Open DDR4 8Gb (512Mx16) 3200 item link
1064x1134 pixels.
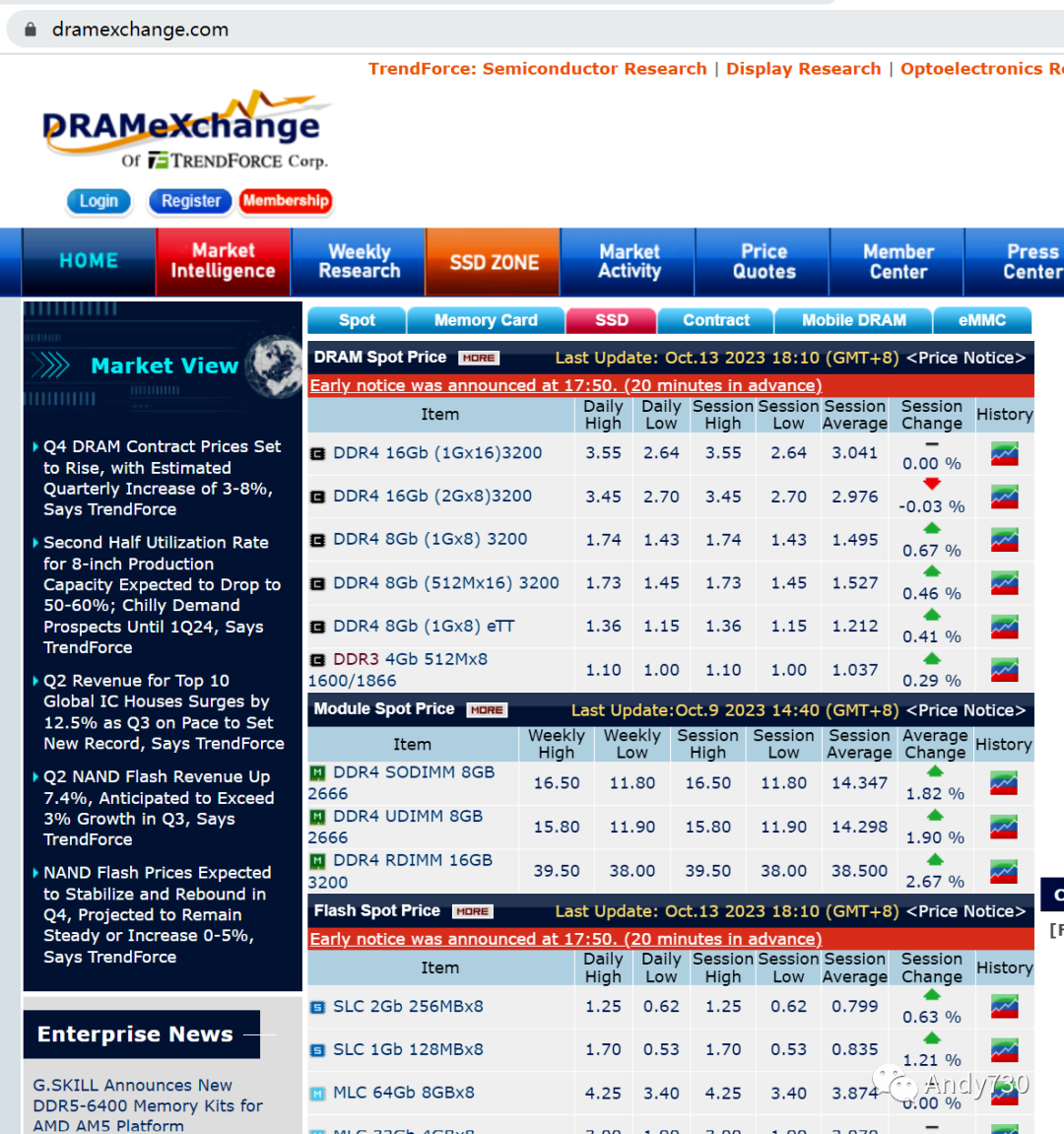coord(445,583)
